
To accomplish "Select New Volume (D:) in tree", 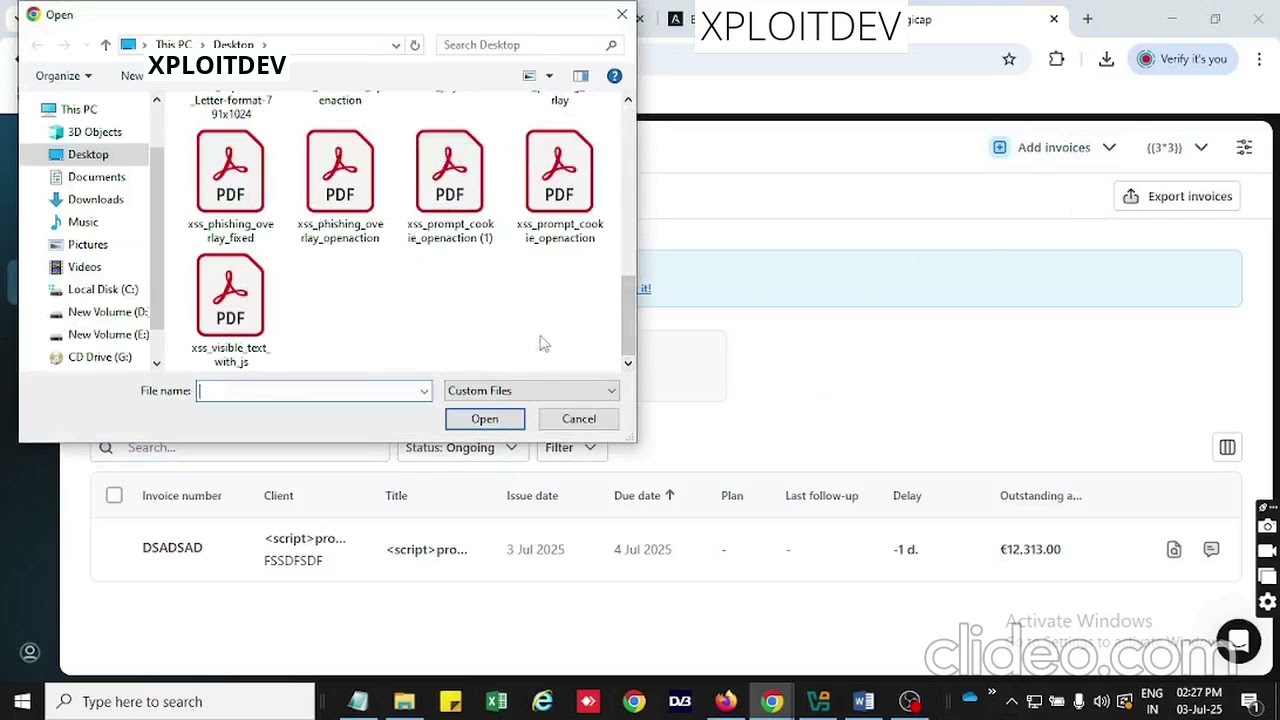I will pos(107,312).
